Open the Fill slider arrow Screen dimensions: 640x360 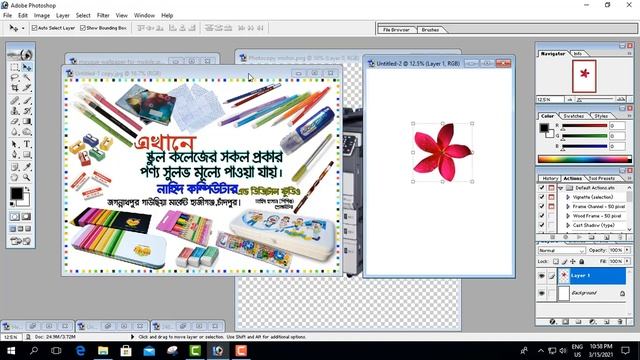point(627,261)
